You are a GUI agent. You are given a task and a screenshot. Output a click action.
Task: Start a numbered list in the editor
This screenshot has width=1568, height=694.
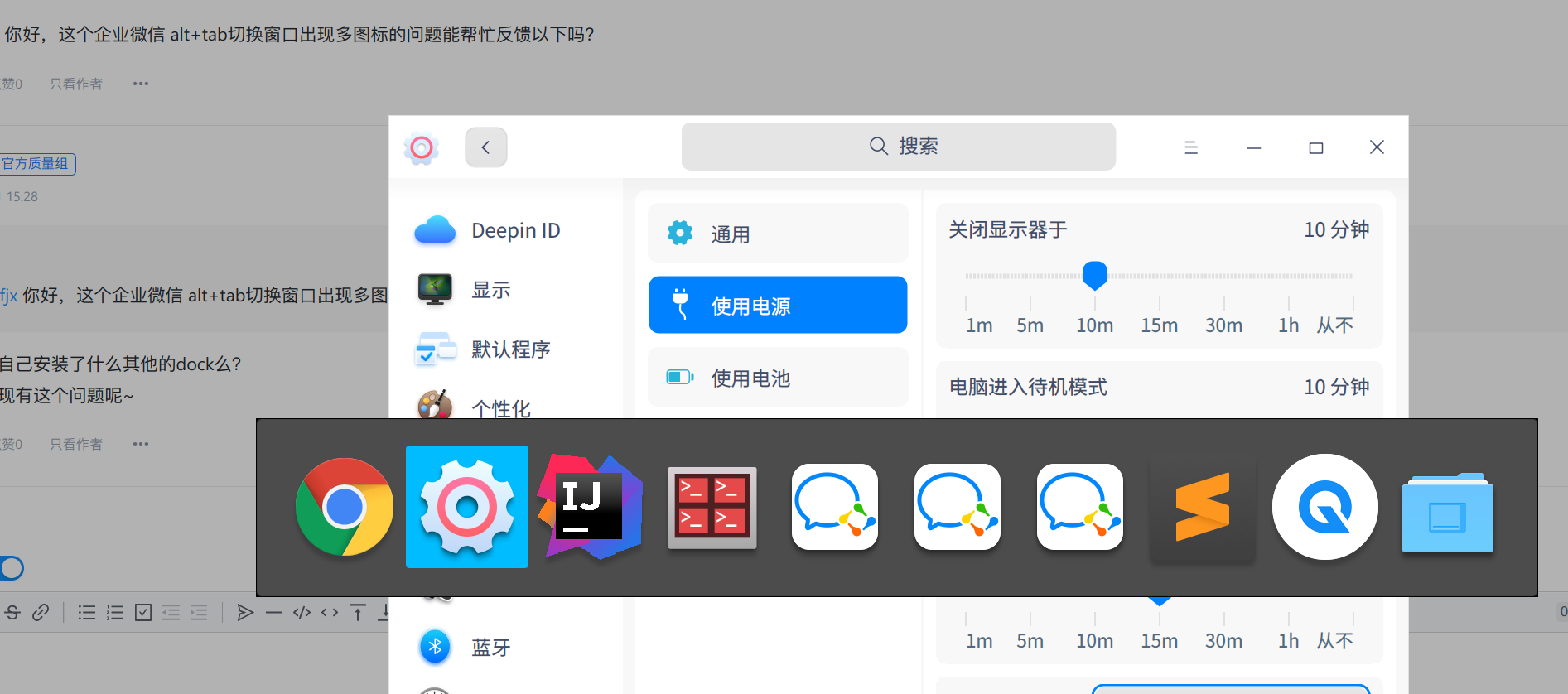tap(115, 613)
